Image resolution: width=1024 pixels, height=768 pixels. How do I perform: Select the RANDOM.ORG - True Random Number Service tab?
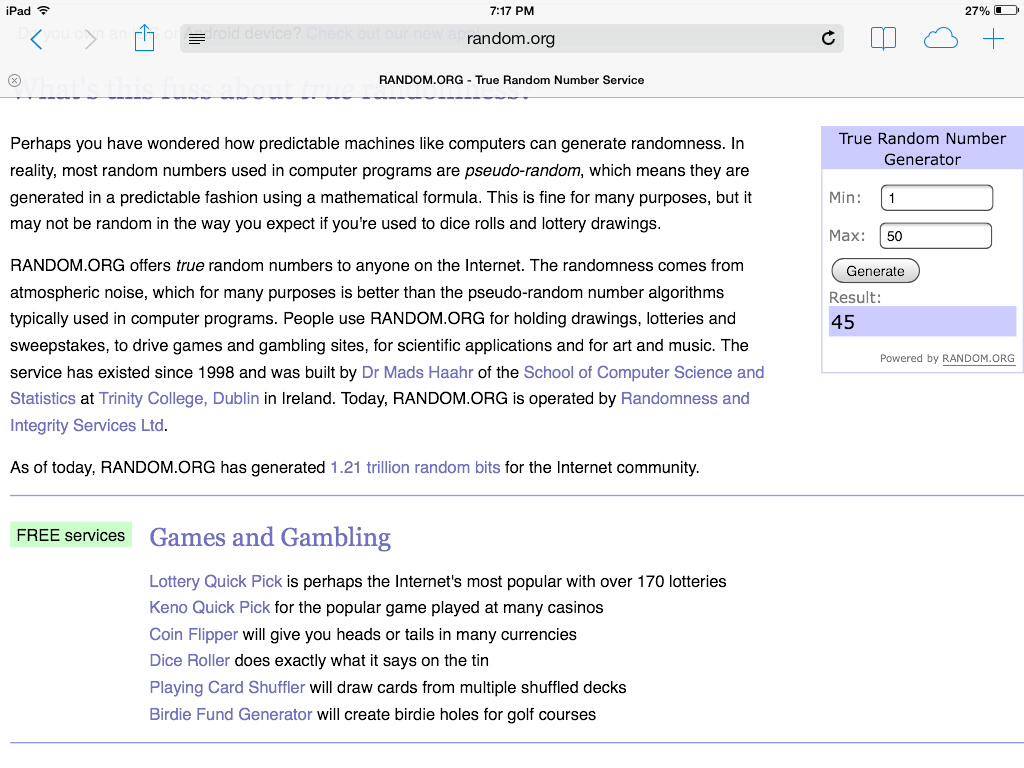pyautogui.click(x=511, y=80)
